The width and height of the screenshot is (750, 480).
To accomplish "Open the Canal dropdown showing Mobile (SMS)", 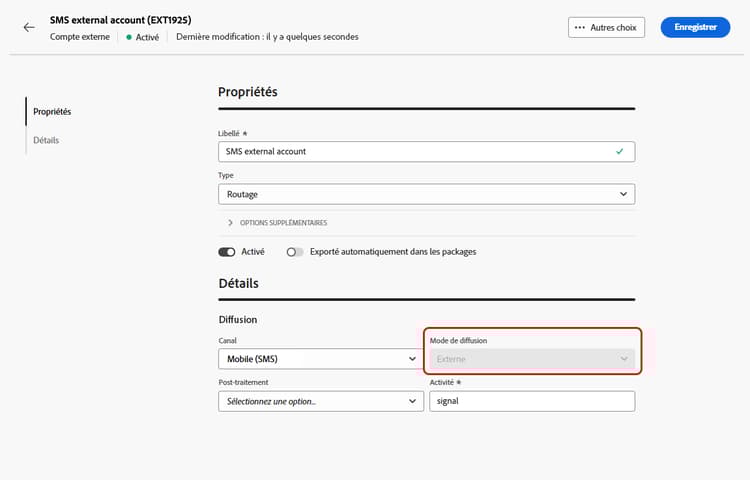I will pyautogui.click(x=310, y=358).
